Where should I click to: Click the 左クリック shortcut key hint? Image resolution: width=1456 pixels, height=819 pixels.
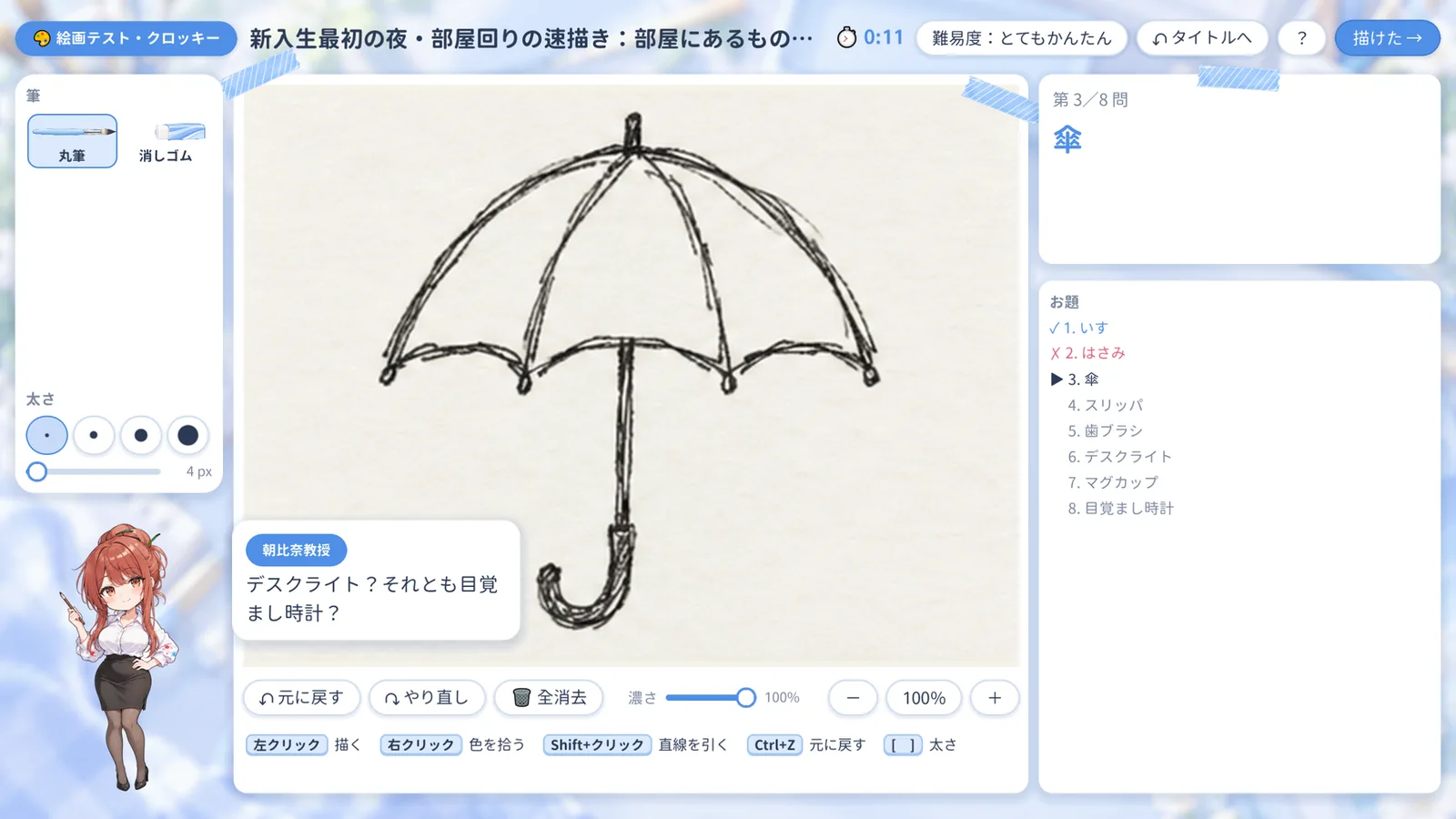click(287, 744)
